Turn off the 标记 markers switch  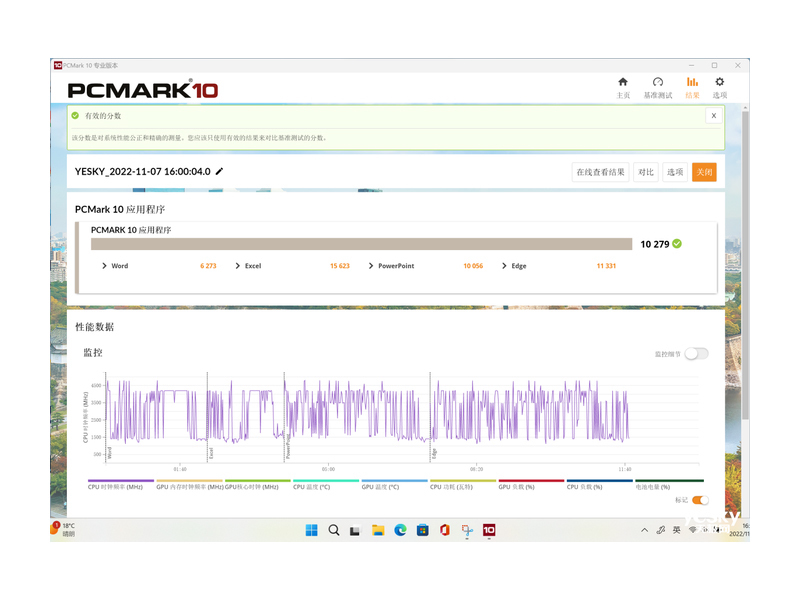(x=701, y=500)
